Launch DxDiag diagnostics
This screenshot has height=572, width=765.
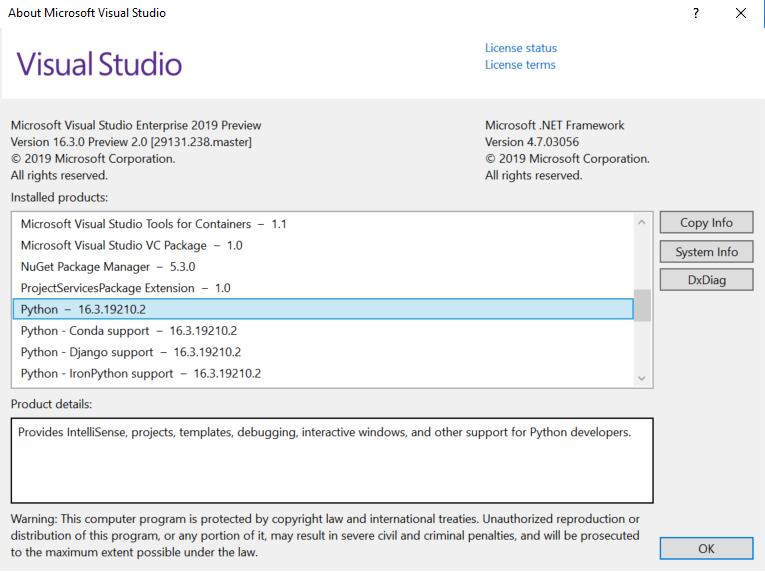706,280
